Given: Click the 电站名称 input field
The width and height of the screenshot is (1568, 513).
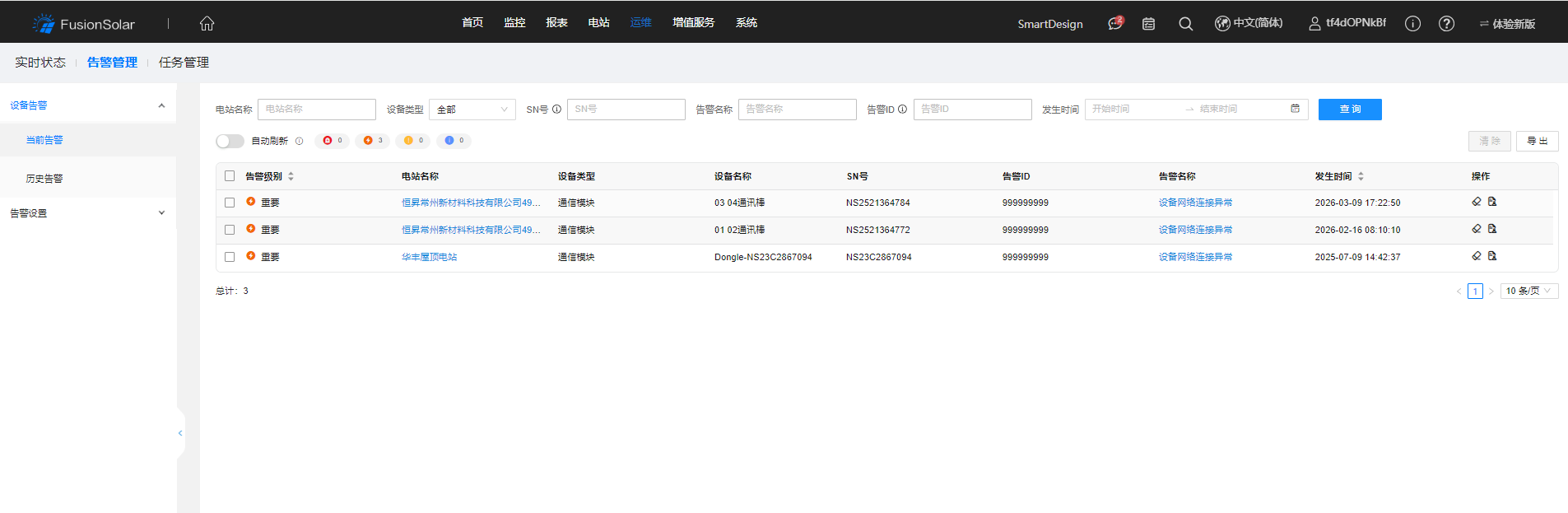Looking at the screenshot, I should [317, 110].
